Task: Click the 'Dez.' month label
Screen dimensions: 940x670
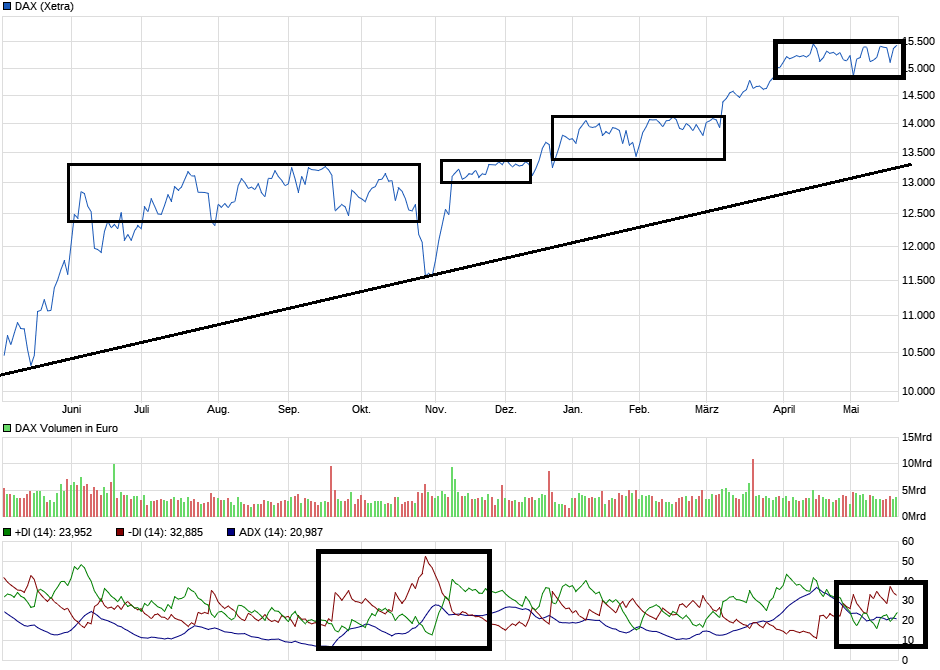Action: tap(505, 409)
